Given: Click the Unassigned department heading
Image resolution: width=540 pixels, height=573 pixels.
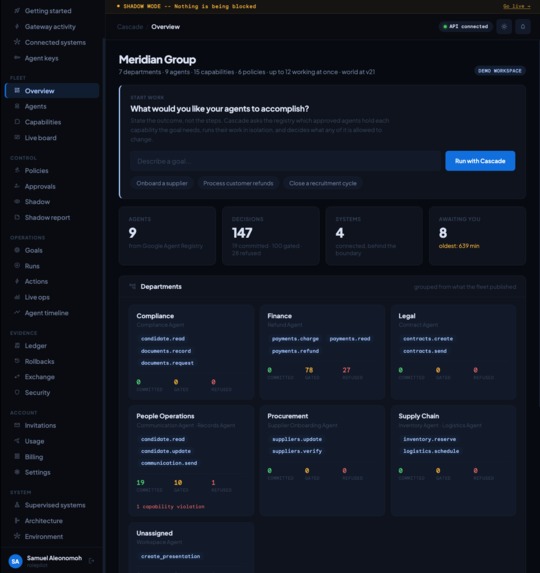Looking at the screenshot, I should 154,533.
